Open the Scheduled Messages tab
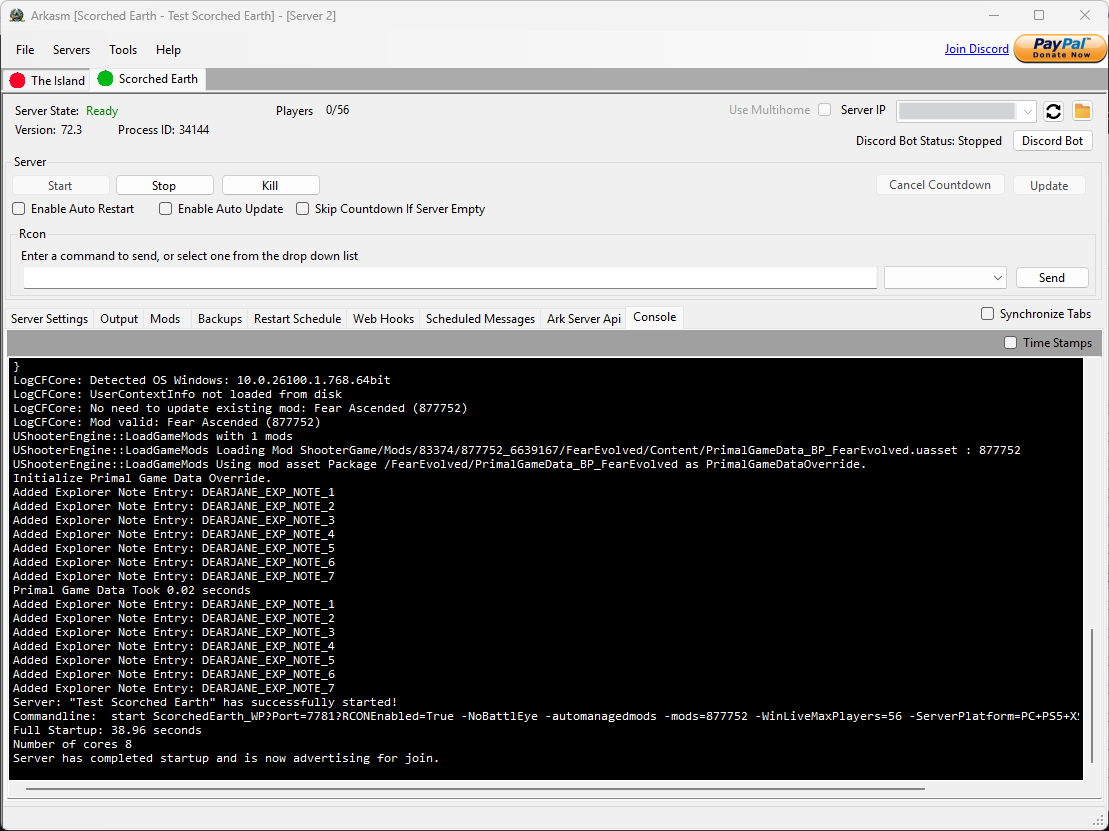 click(x=480, y=319)
